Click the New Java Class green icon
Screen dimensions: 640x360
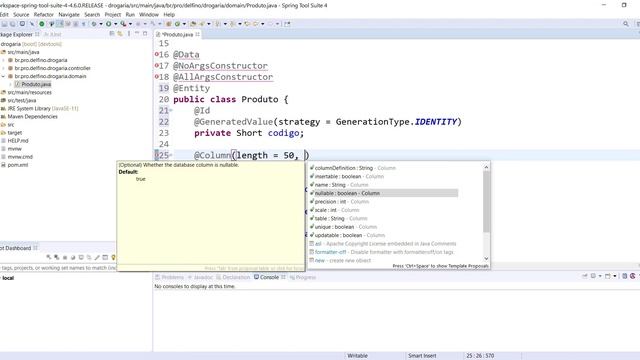(177, 24)
